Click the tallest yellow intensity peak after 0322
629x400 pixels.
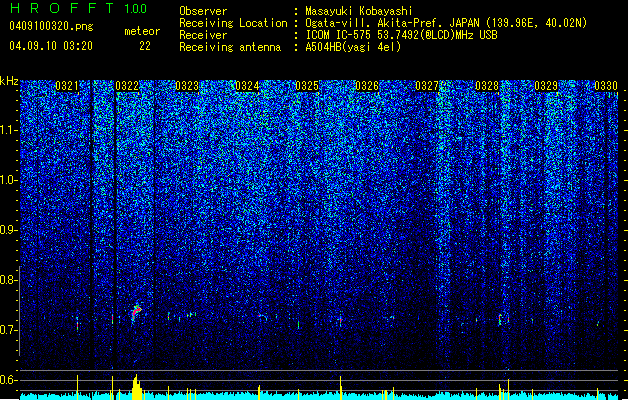coord(136,387)
